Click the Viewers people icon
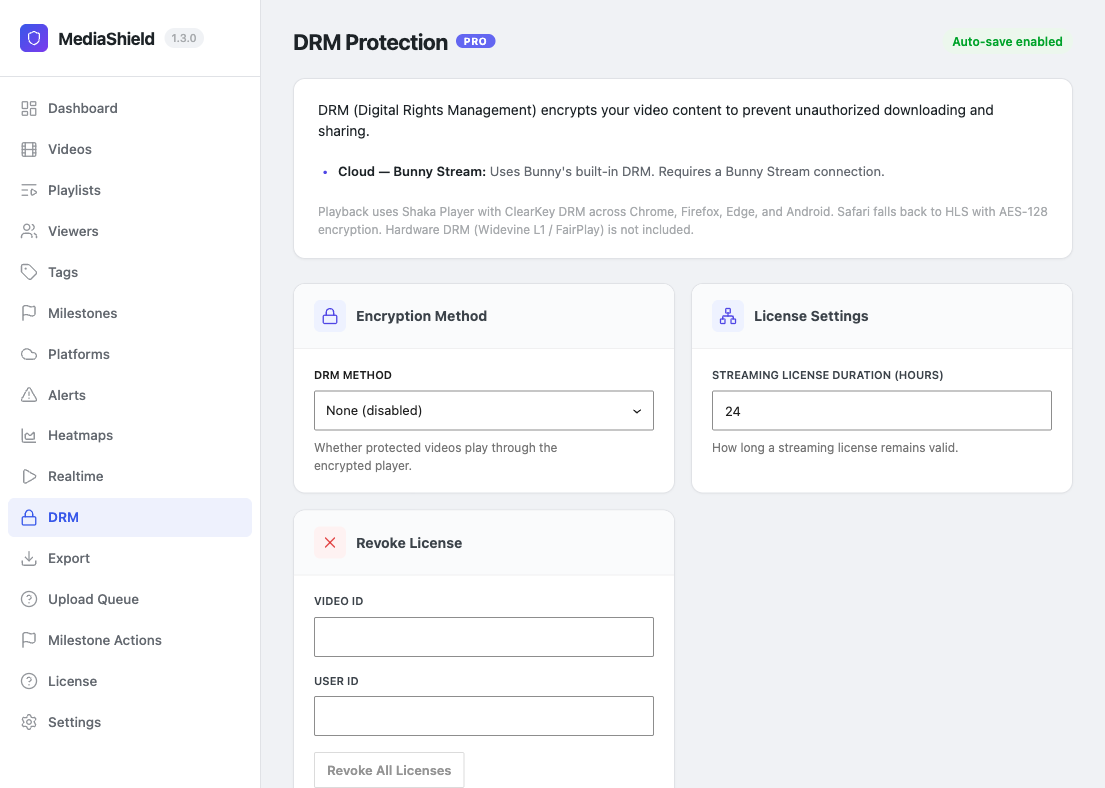The image size is (1105, 788). (29, 231)
